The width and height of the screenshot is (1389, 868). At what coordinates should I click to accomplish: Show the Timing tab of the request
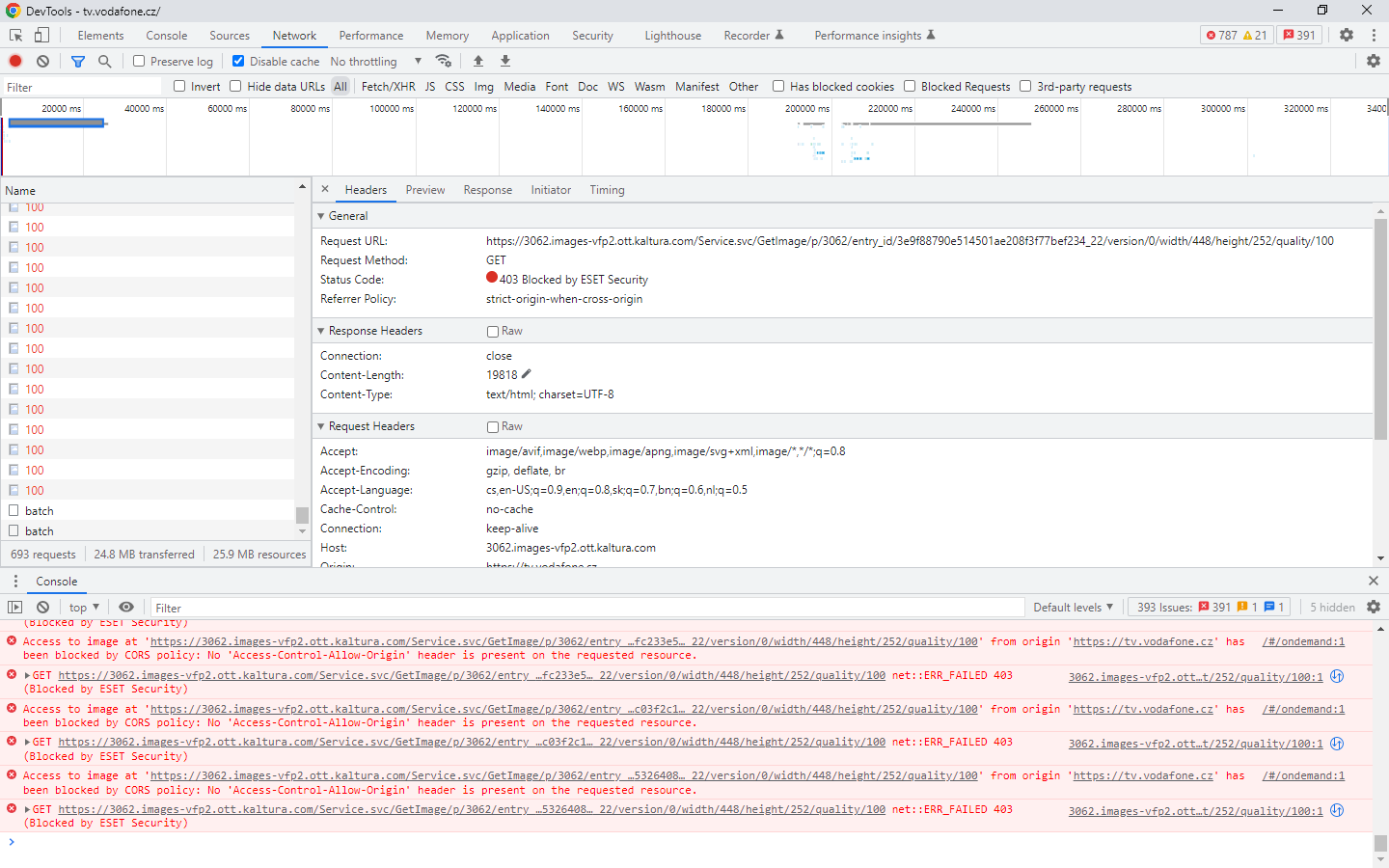pyautogui.click(x=608, y=190)
